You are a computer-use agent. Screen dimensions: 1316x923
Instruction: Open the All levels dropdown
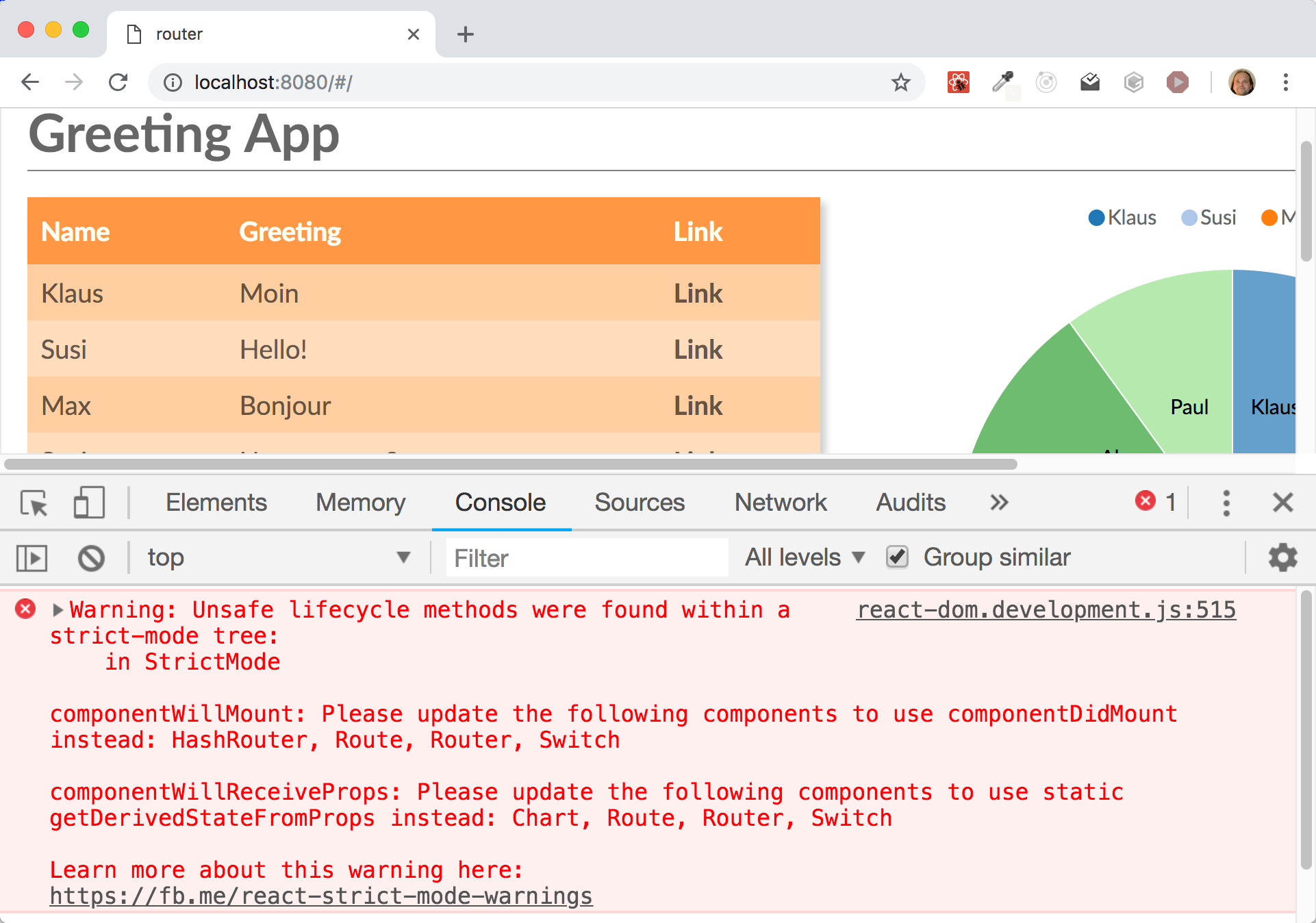pos(805,557)
